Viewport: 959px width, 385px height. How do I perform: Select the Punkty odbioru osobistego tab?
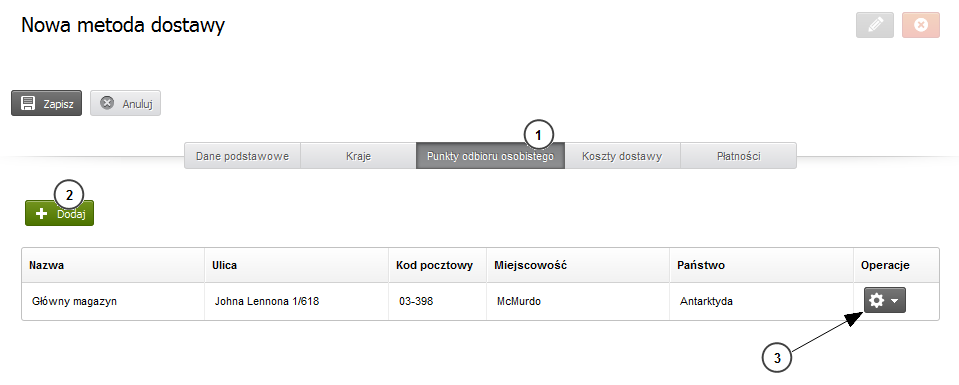[x=490, y=156]
